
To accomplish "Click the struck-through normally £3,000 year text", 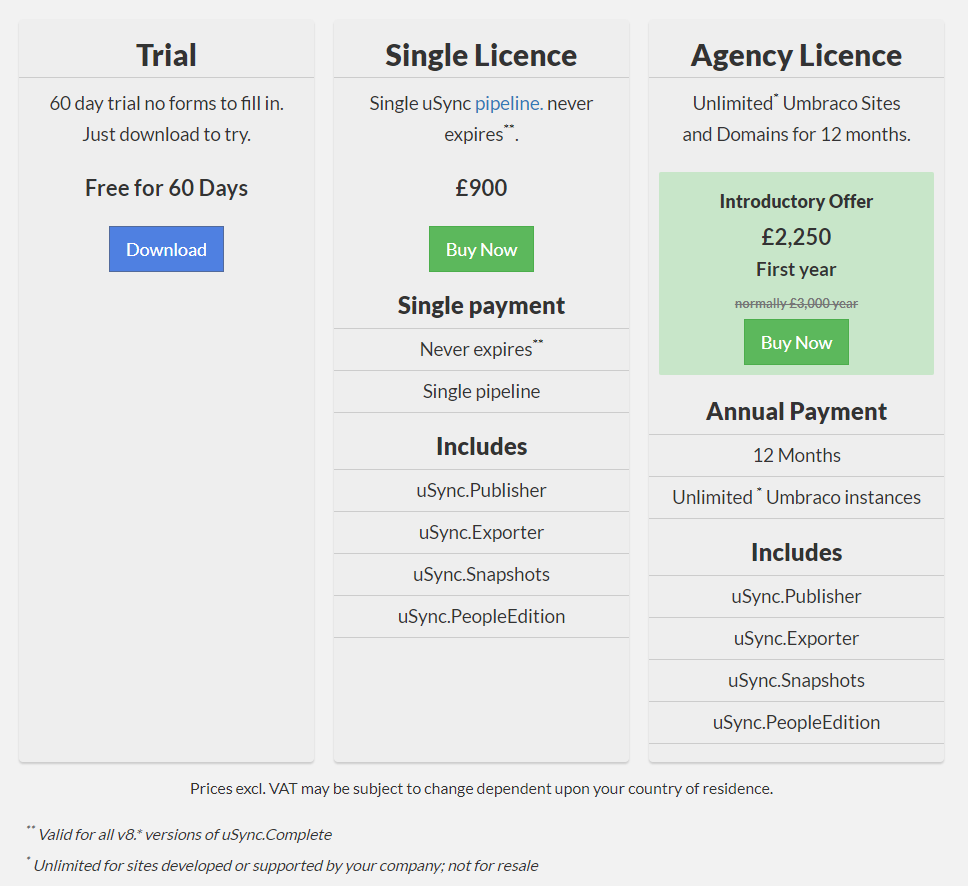I will pyautogui.click(x=795, y=303).
